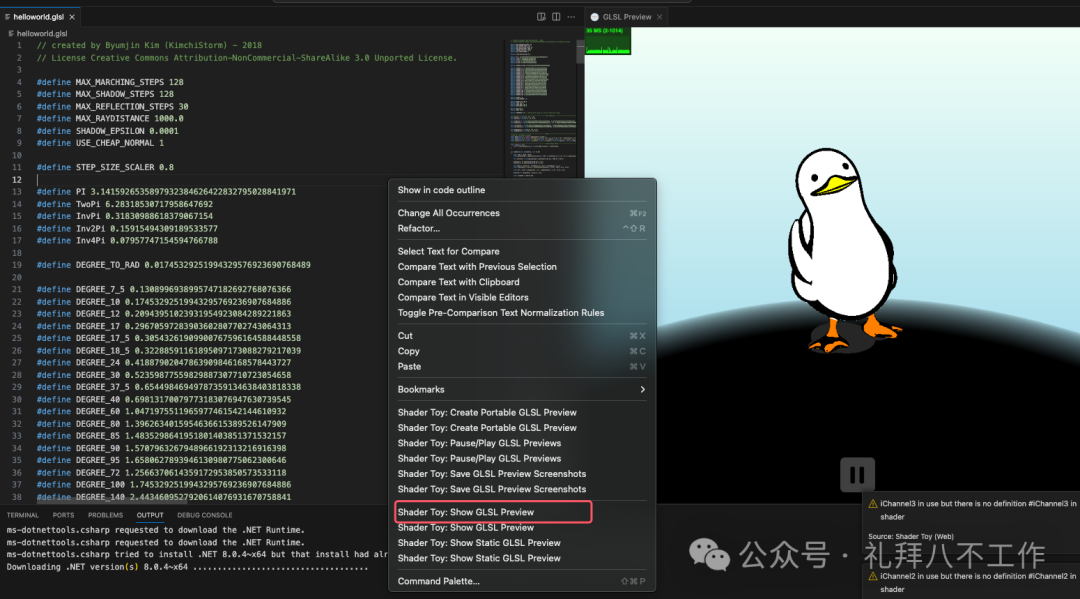
Task: Click the DEGREE_7_5 define line
Action: [164, 290]
